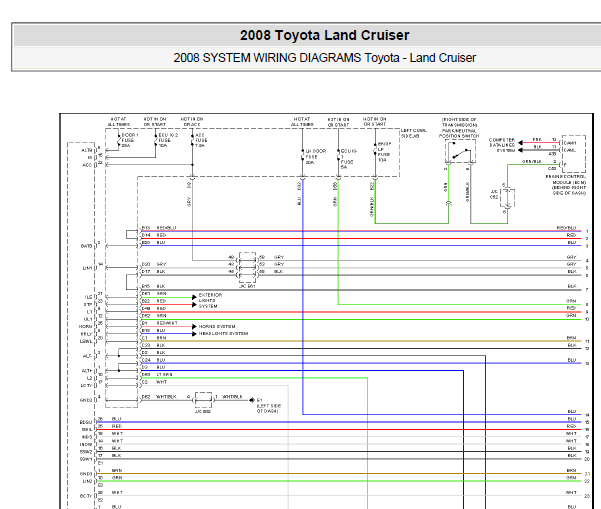Select the ECU IG 1 FUSE 5A label
Image resolution: width=601 pixels, height=509 pixels.
click(348, 159)
